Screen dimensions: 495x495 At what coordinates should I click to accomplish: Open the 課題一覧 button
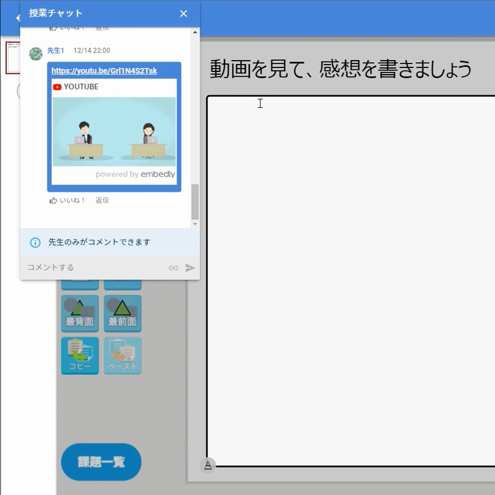101,462
